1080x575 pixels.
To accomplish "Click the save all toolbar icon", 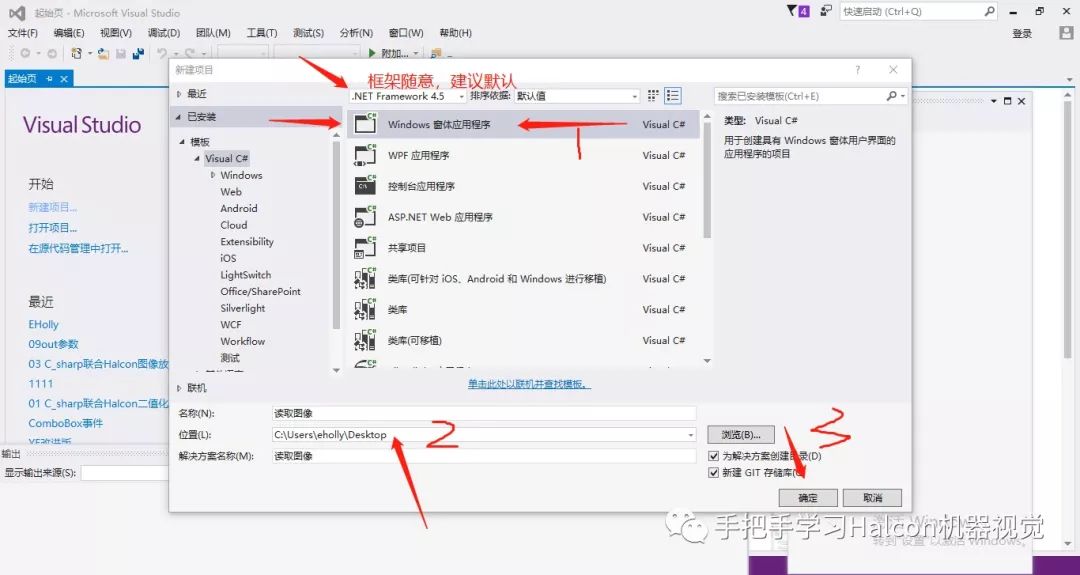I will 138,53.
